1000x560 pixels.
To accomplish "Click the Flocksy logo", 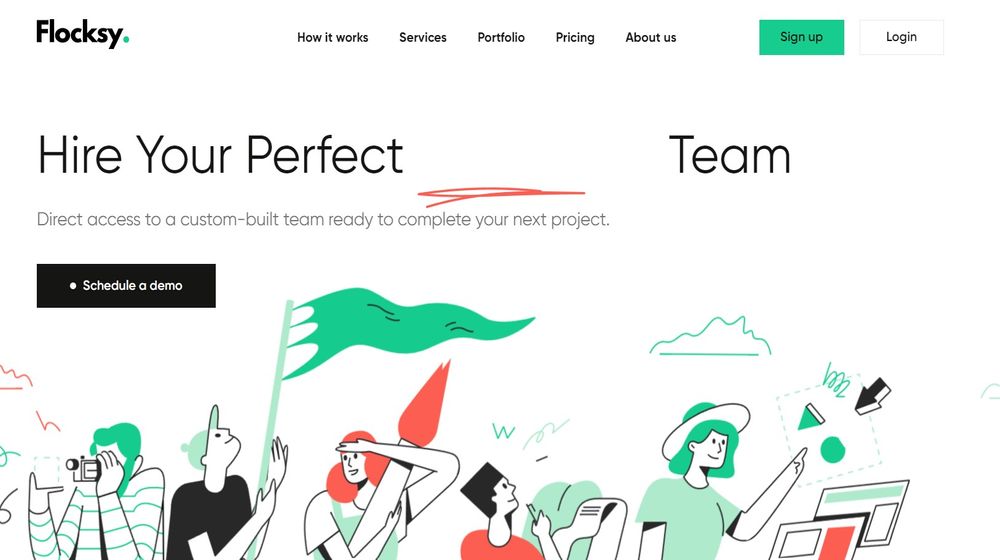I will [82, 34].
